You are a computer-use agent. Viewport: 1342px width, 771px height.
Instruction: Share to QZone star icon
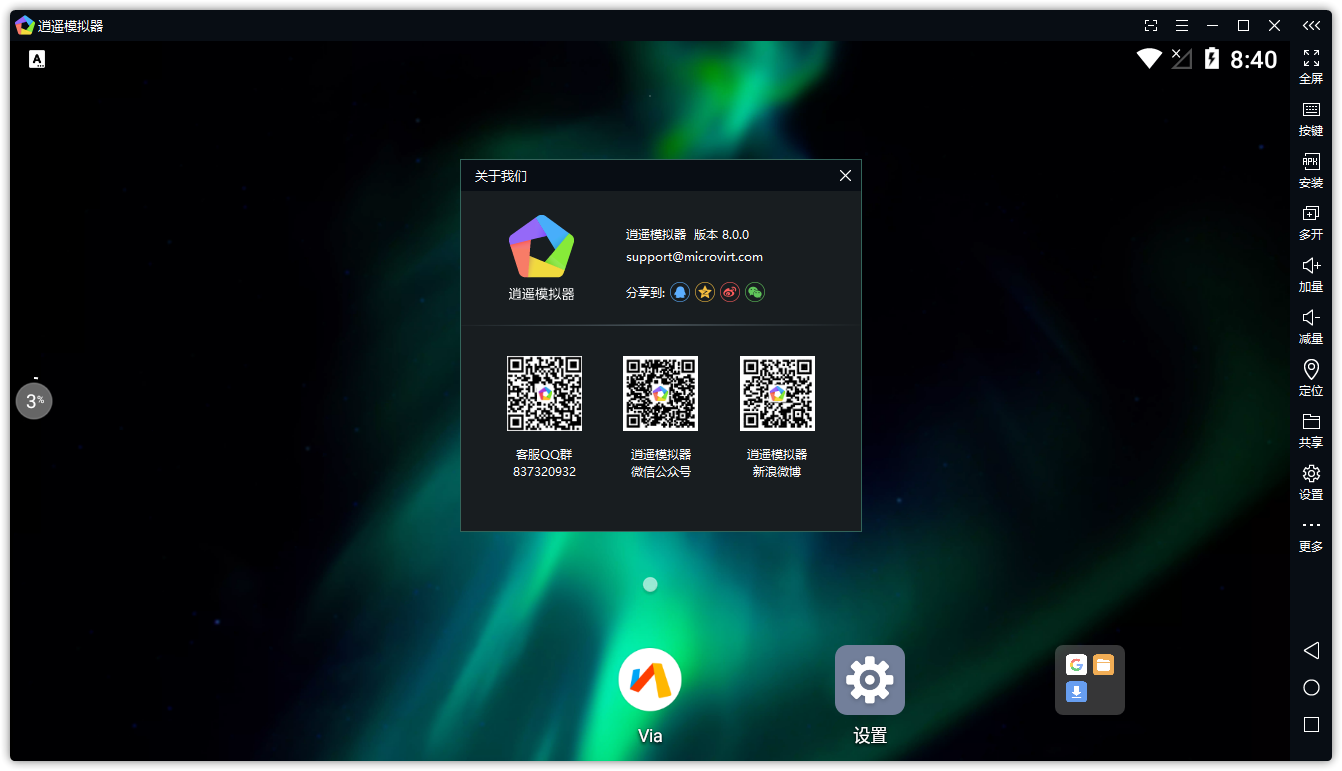tap(705, 292)
